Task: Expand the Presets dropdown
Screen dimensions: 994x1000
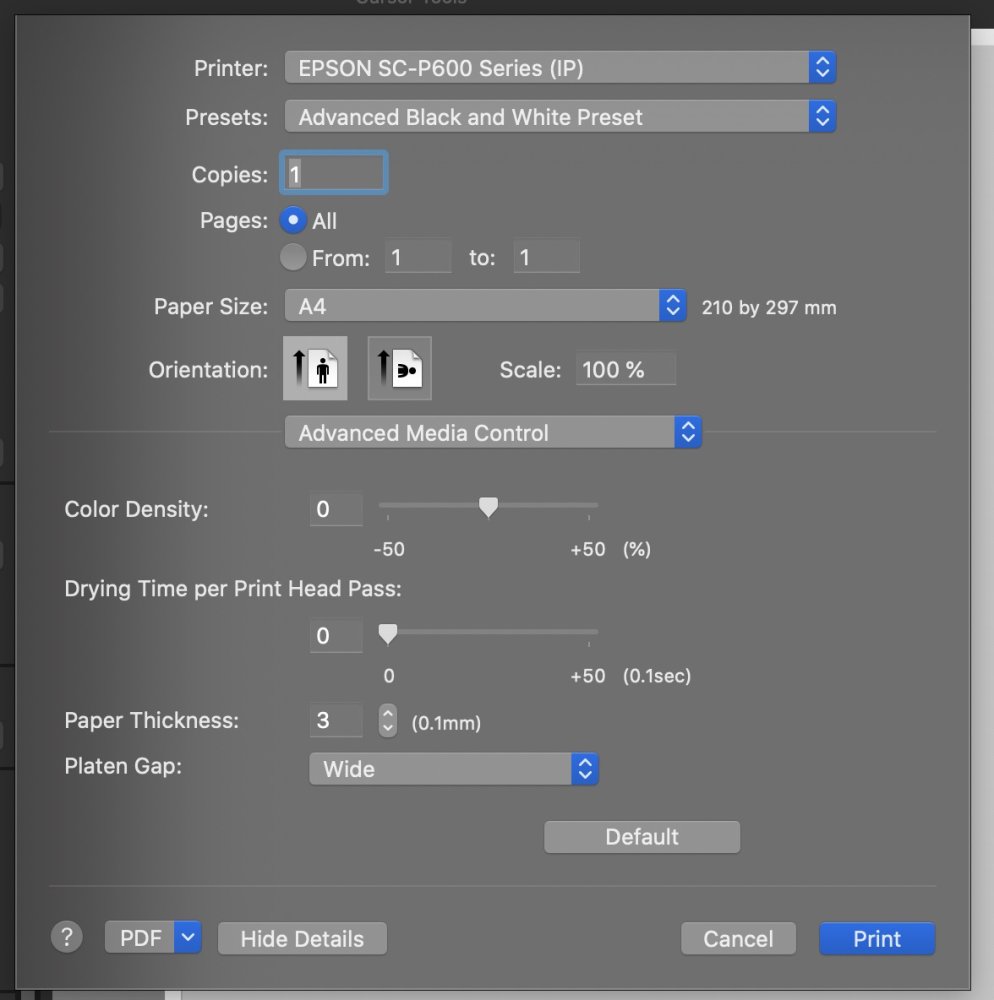Action: [x=560, y=117]
